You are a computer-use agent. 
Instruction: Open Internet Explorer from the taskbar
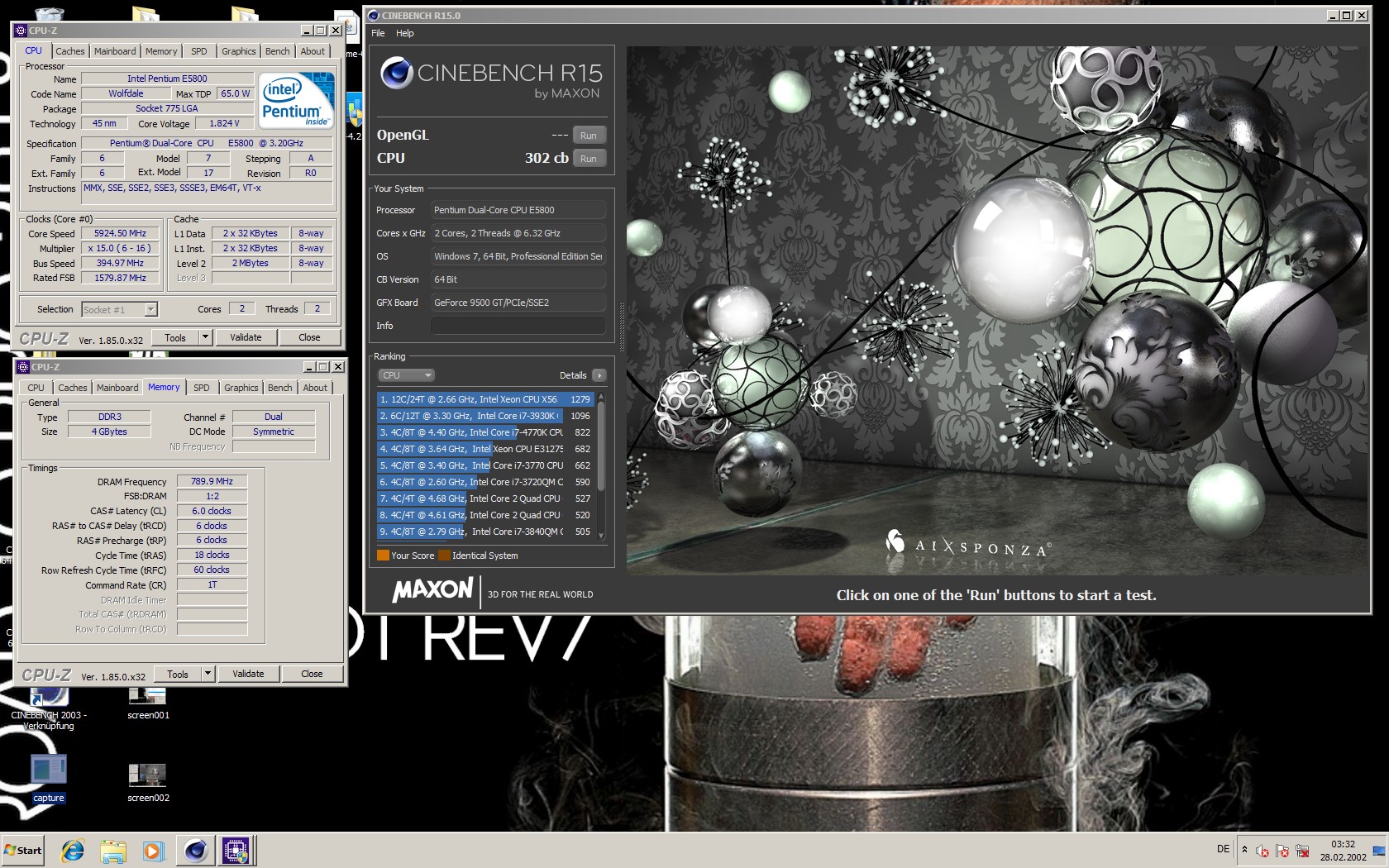[x=73, y=850]
